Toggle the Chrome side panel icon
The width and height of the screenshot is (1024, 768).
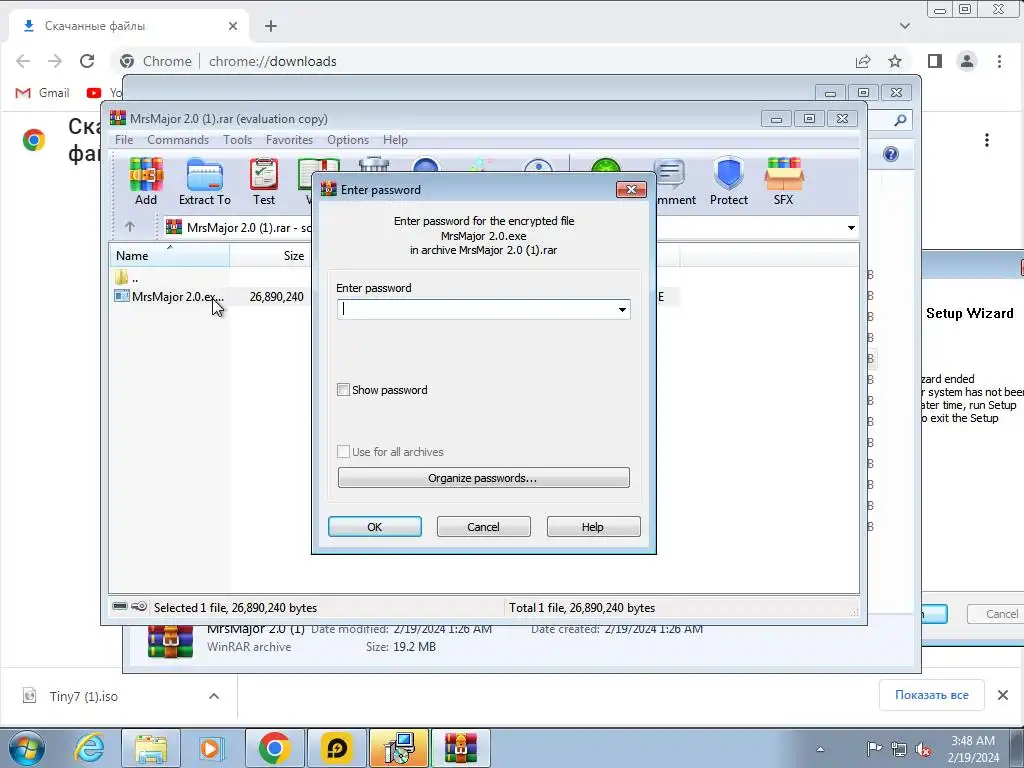click(x=935, y=61)
